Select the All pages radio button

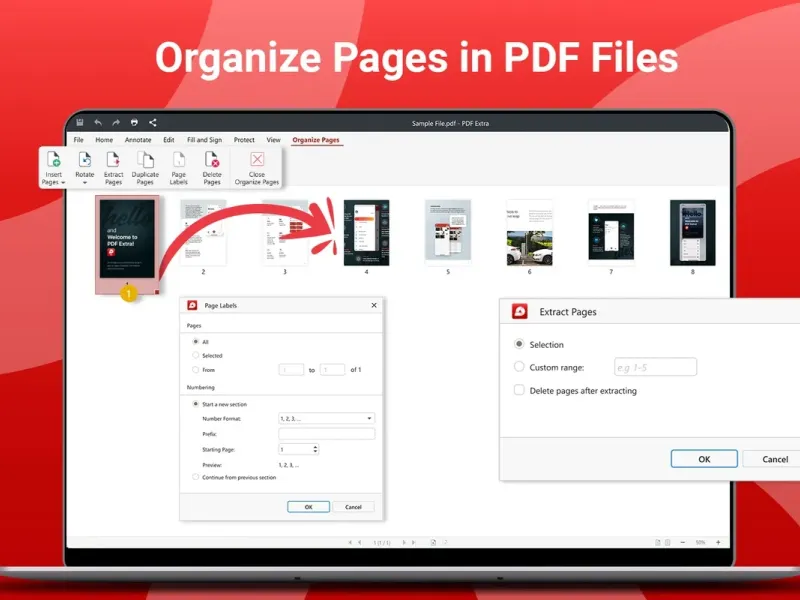[x=195, y=341]
